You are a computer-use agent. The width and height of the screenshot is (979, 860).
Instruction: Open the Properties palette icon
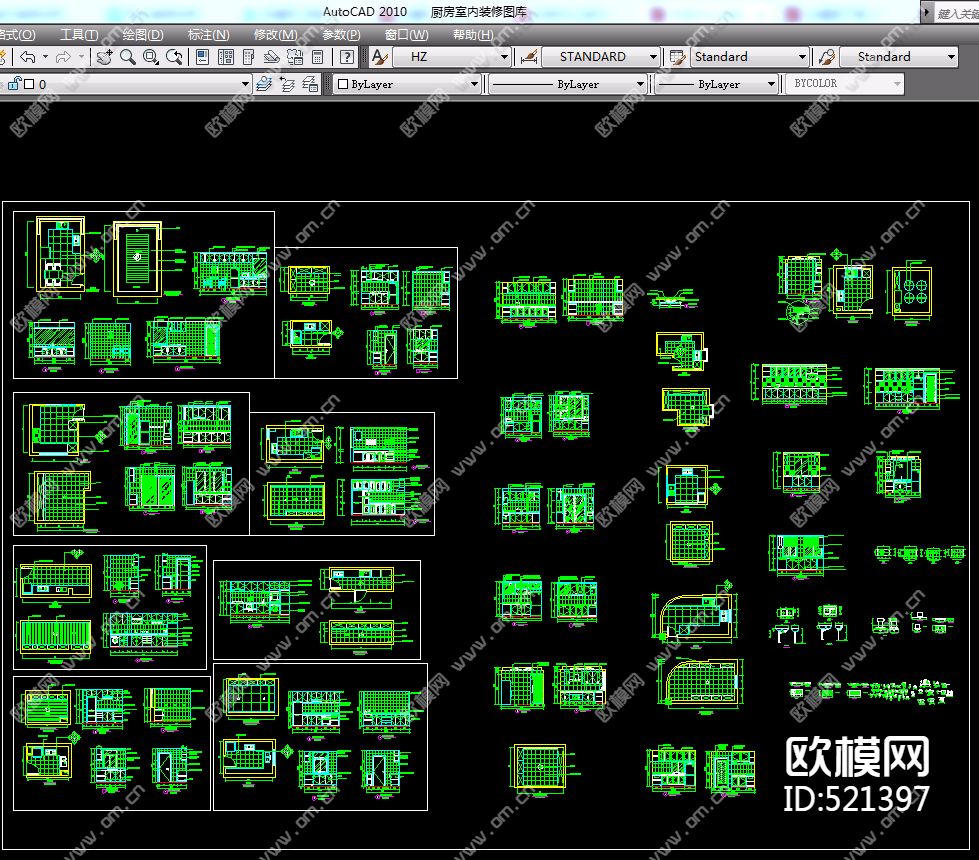(202, 57)
